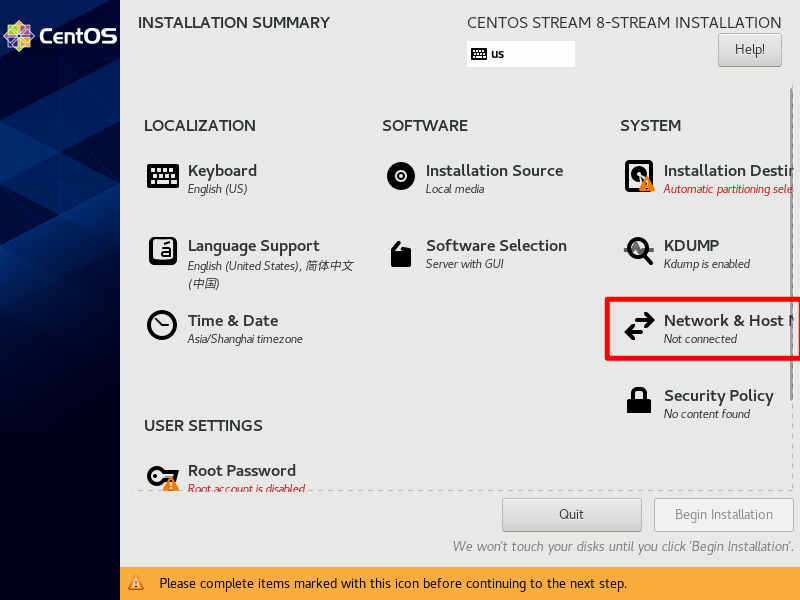Image resolution: width=800 pixels, height=600 pixels.
Task: Click the KDUMP title text
Action: click(x=691, y=245)
